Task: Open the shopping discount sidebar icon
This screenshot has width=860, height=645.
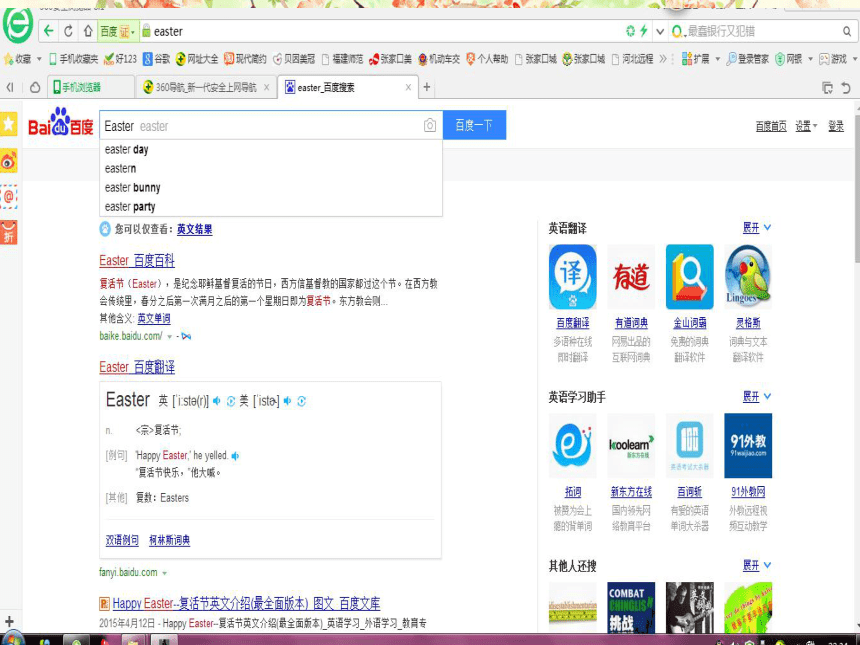Action: [x=9, y=233]
